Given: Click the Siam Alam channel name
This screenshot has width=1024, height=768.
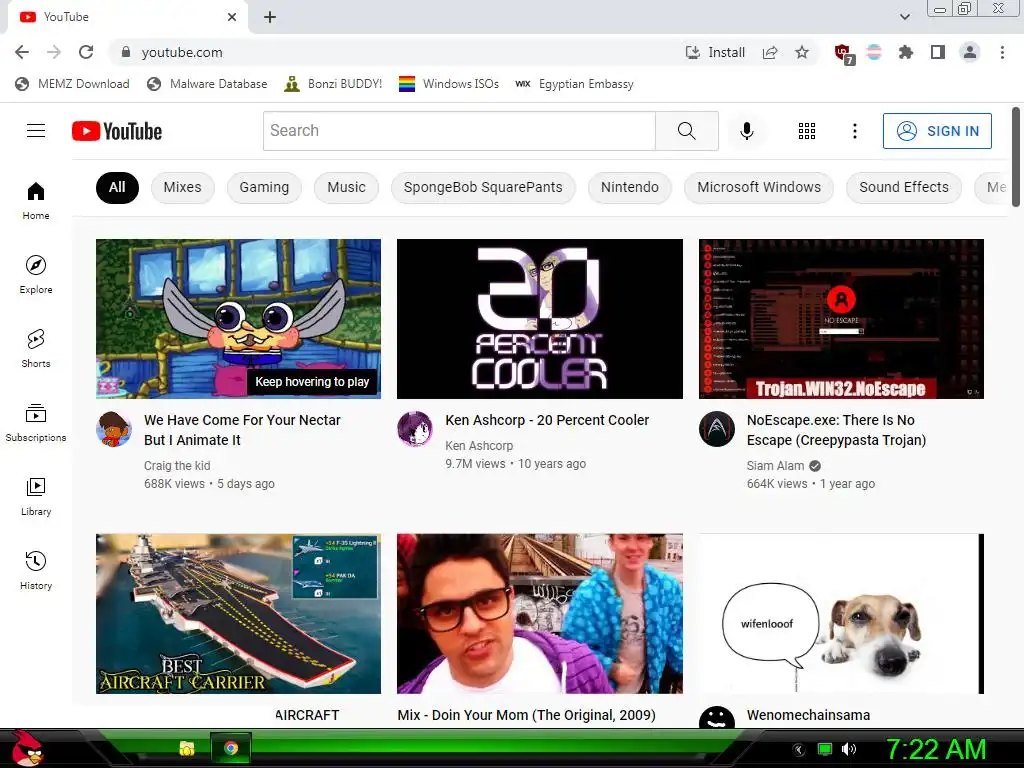Looking at the screenshot, I should (x=775, y=466).
